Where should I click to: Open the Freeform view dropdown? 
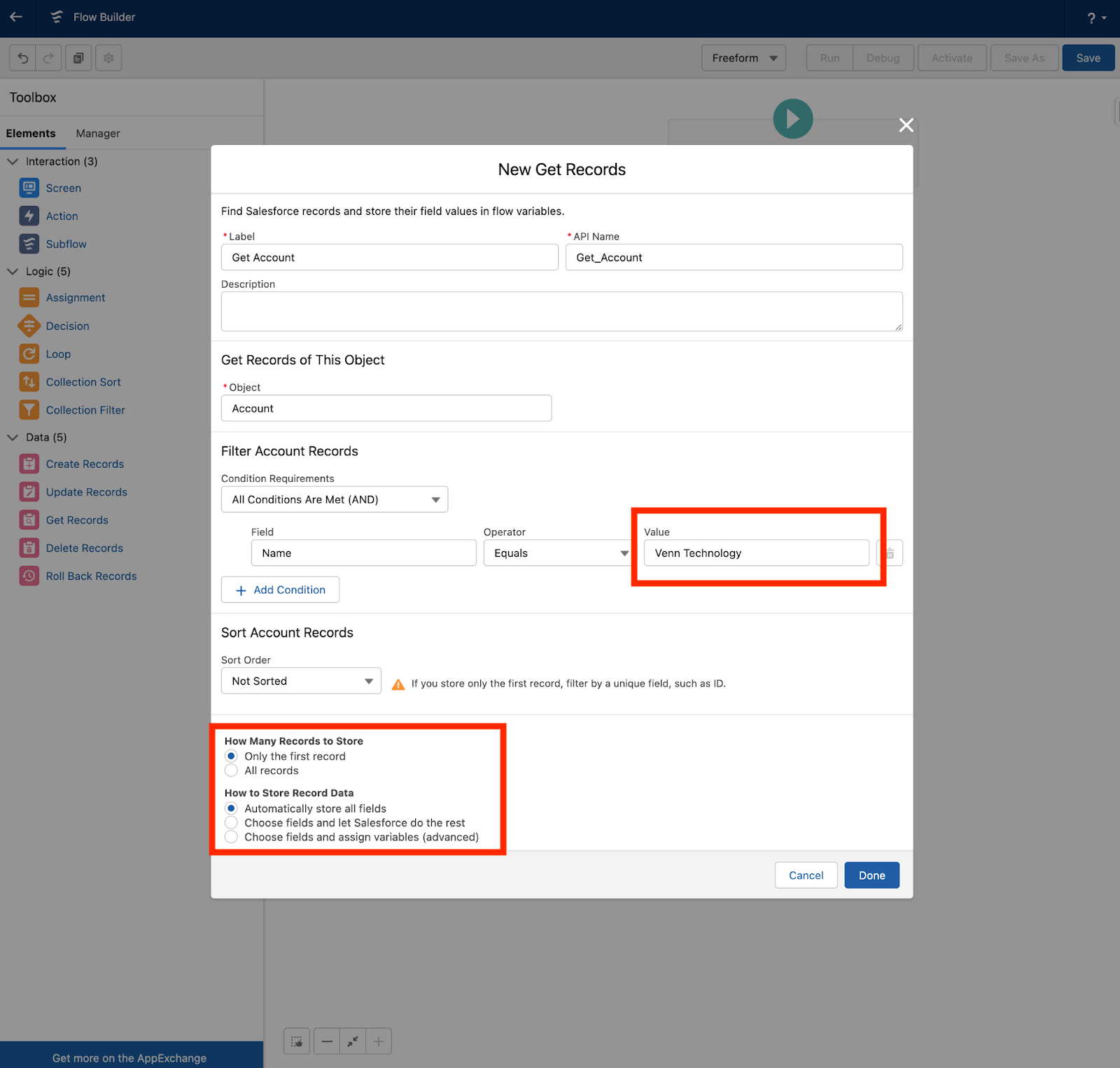coord(743,57)
